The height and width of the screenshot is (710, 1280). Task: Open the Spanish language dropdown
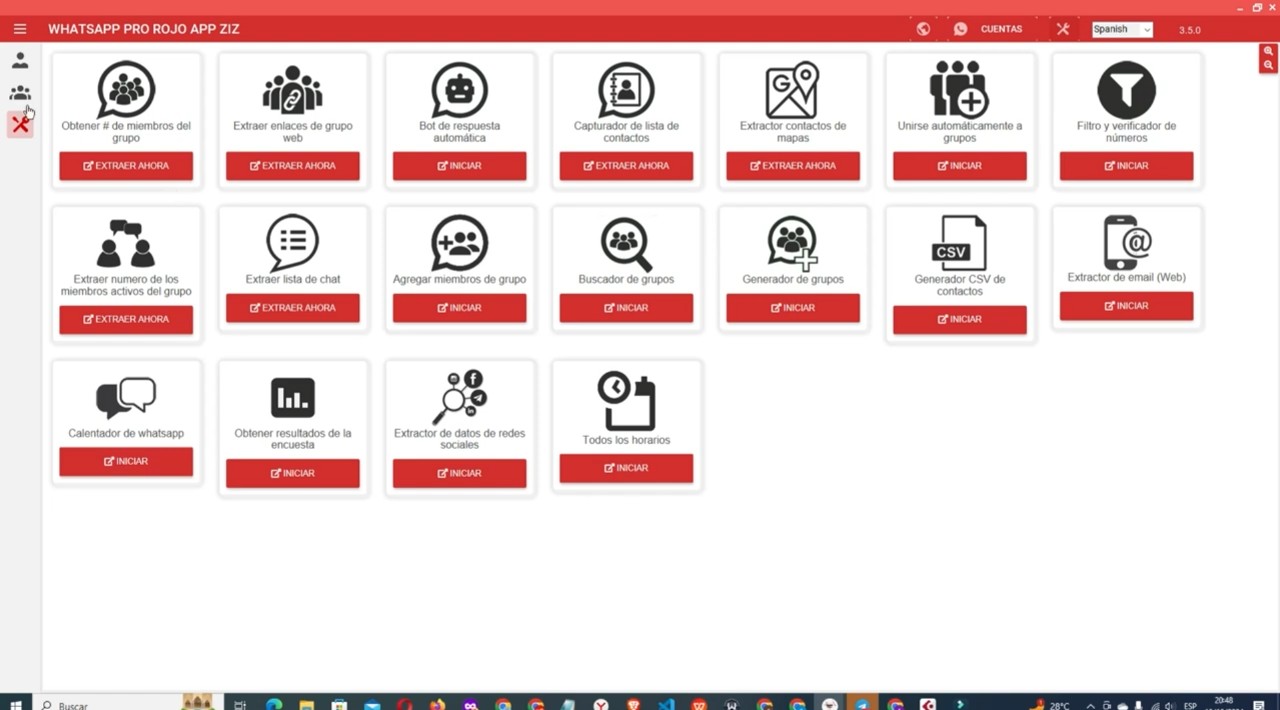(x=1122, y=29)
